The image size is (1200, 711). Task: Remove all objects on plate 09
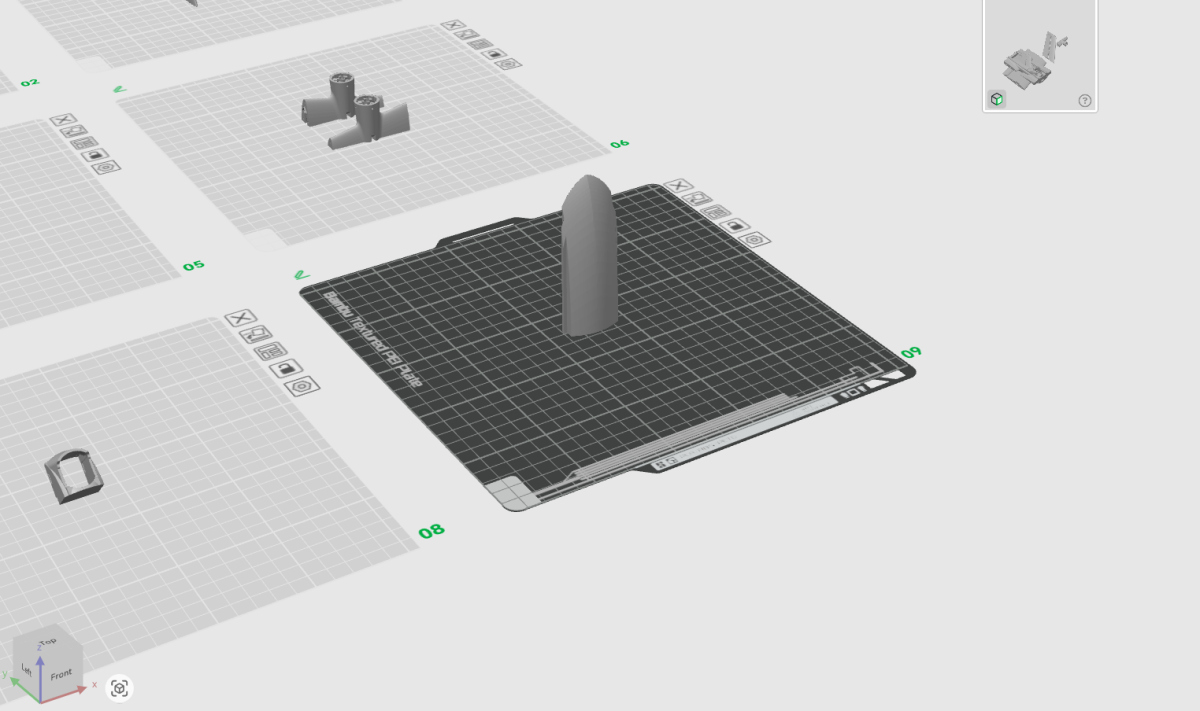[x=678, y=186]
